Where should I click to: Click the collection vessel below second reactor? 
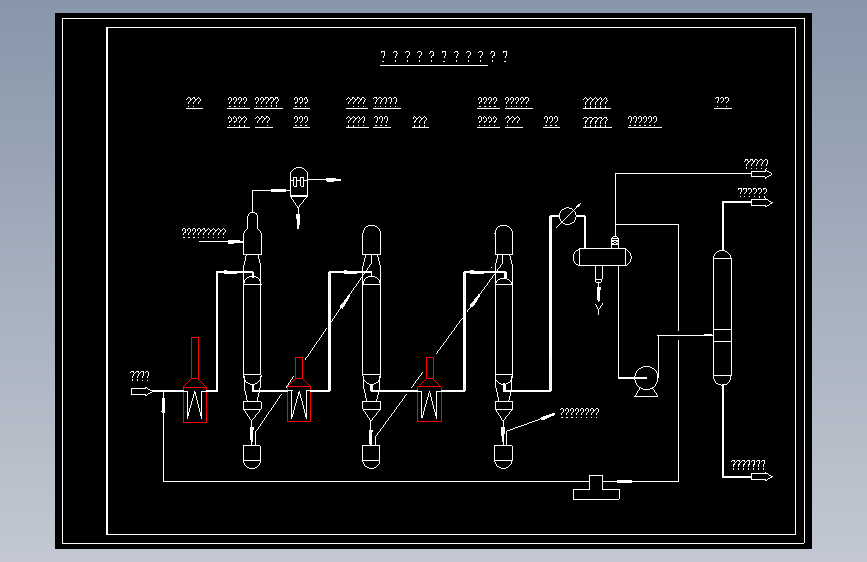click(371, 457)
